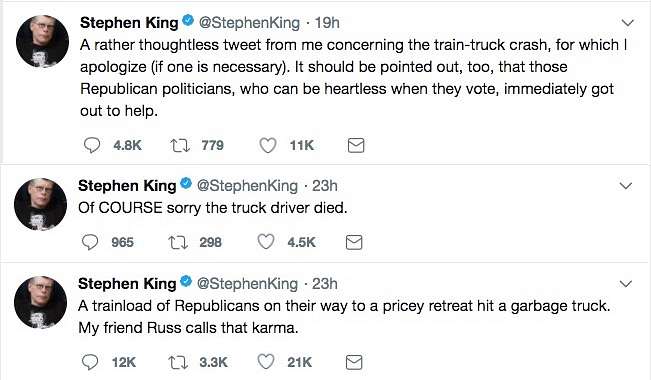The height and width of the screenshot is (380, 651).
Task: View Stephen King avatar on truck driver tweet
Action: tap(40, 204)
